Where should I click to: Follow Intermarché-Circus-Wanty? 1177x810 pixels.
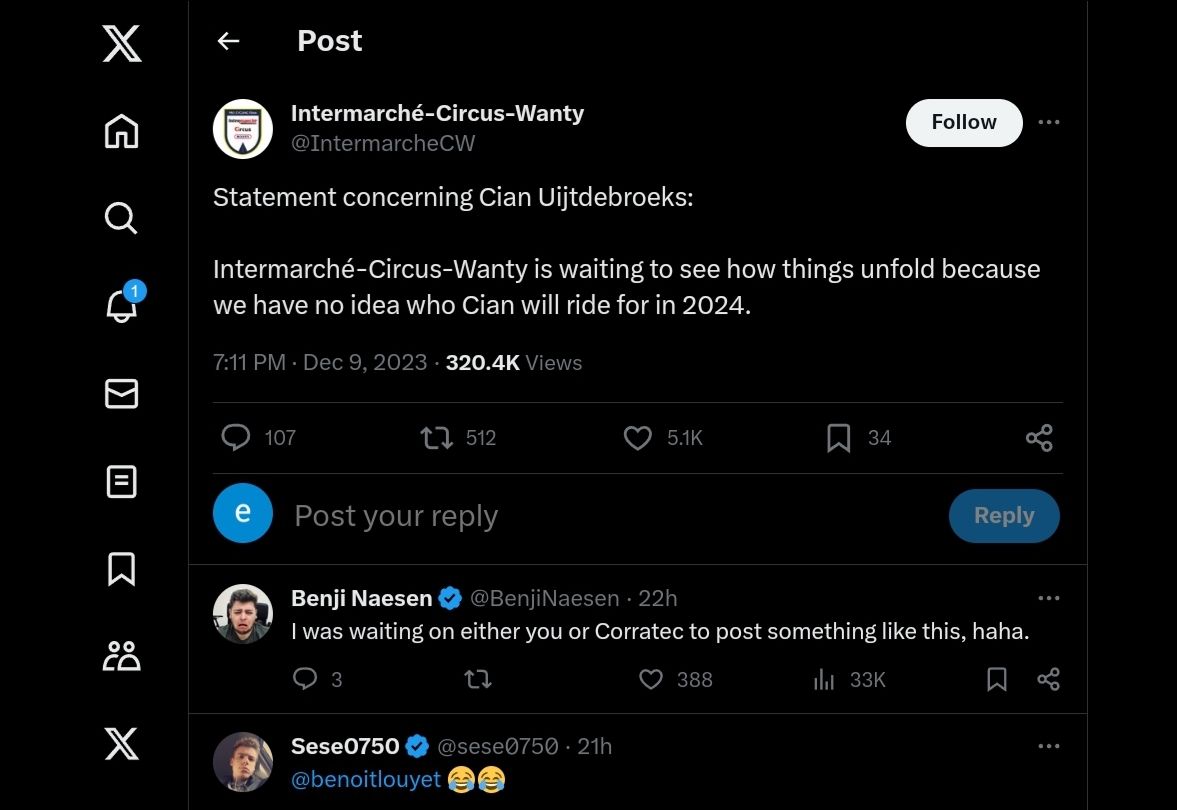click(x=963, y=123)
